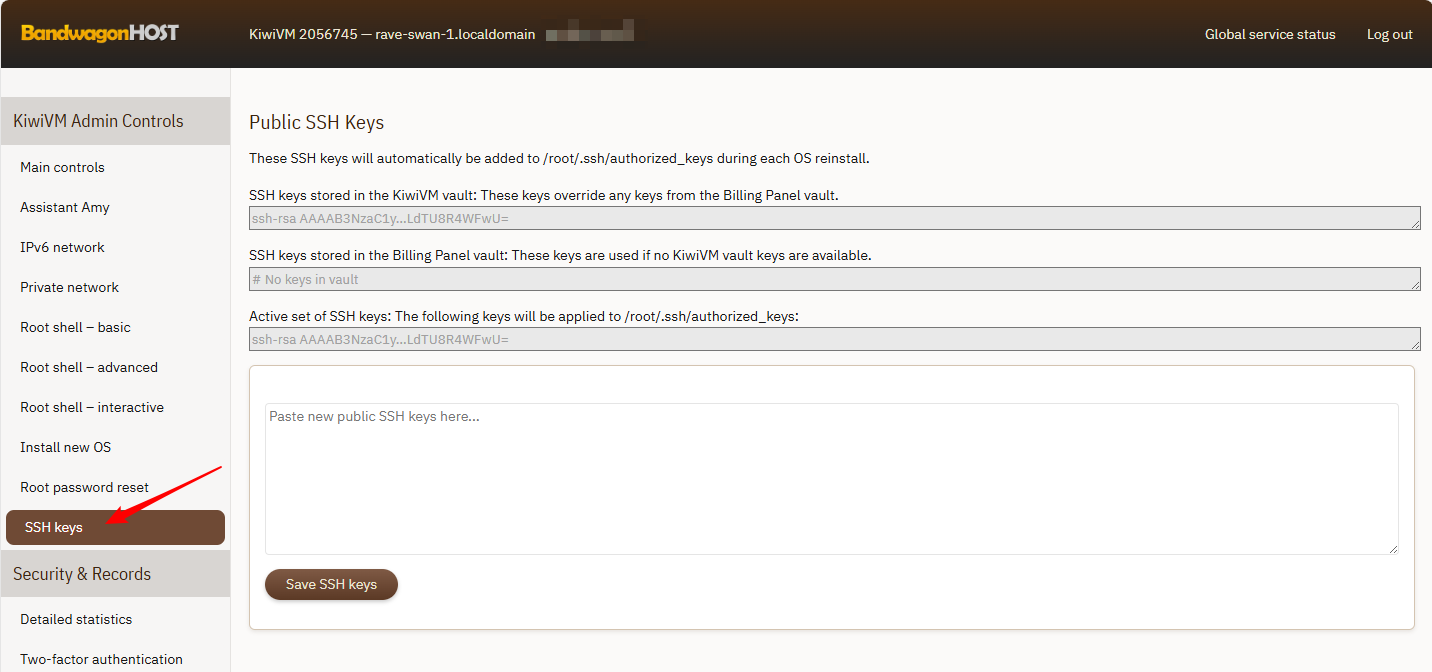The width and height of the screenshot is (1432, 672).
Task: Go to Assistant Amy page
Action: pos(65,207)
